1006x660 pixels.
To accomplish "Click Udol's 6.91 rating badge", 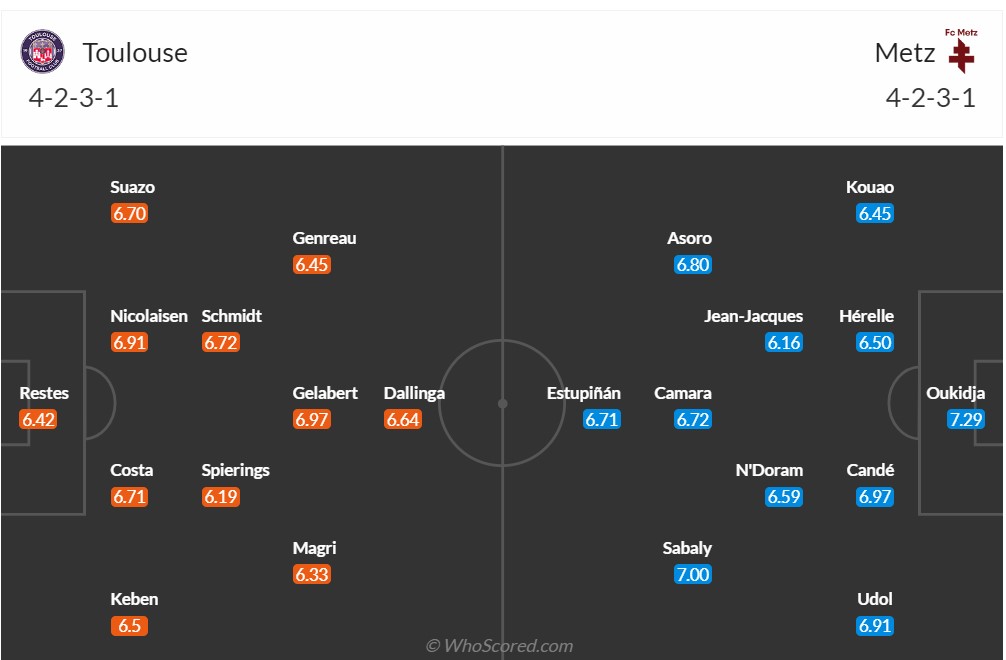I will pyautogui.click(x=875, y=626).
